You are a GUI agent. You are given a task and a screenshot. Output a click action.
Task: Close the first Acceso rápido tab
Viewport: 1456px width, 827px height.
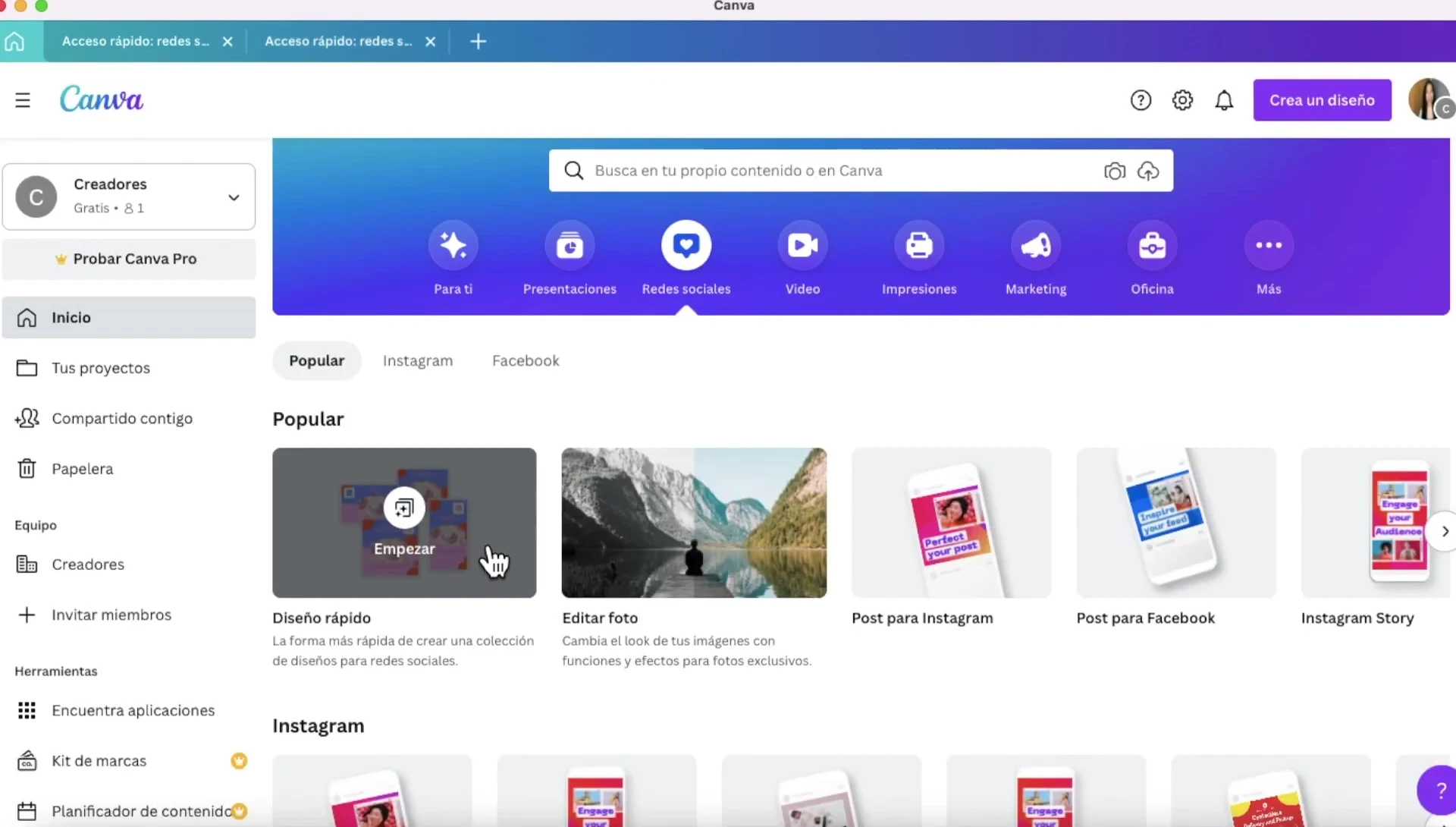tap(227, 42)
